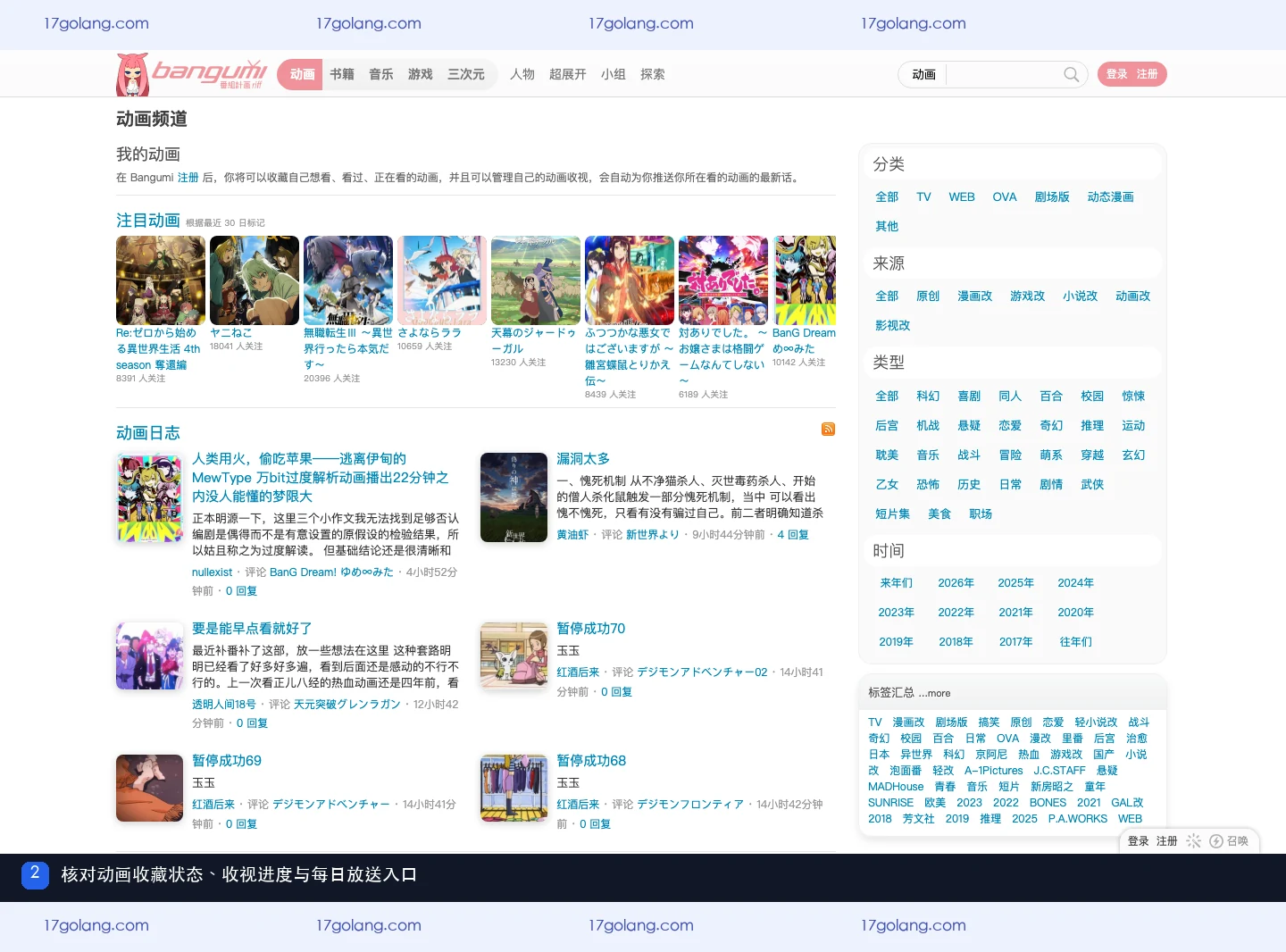The height and width of the screenshot is (952, 1286).
Task: Filter category by 动态漫画
Action: tap(1110, 197)
